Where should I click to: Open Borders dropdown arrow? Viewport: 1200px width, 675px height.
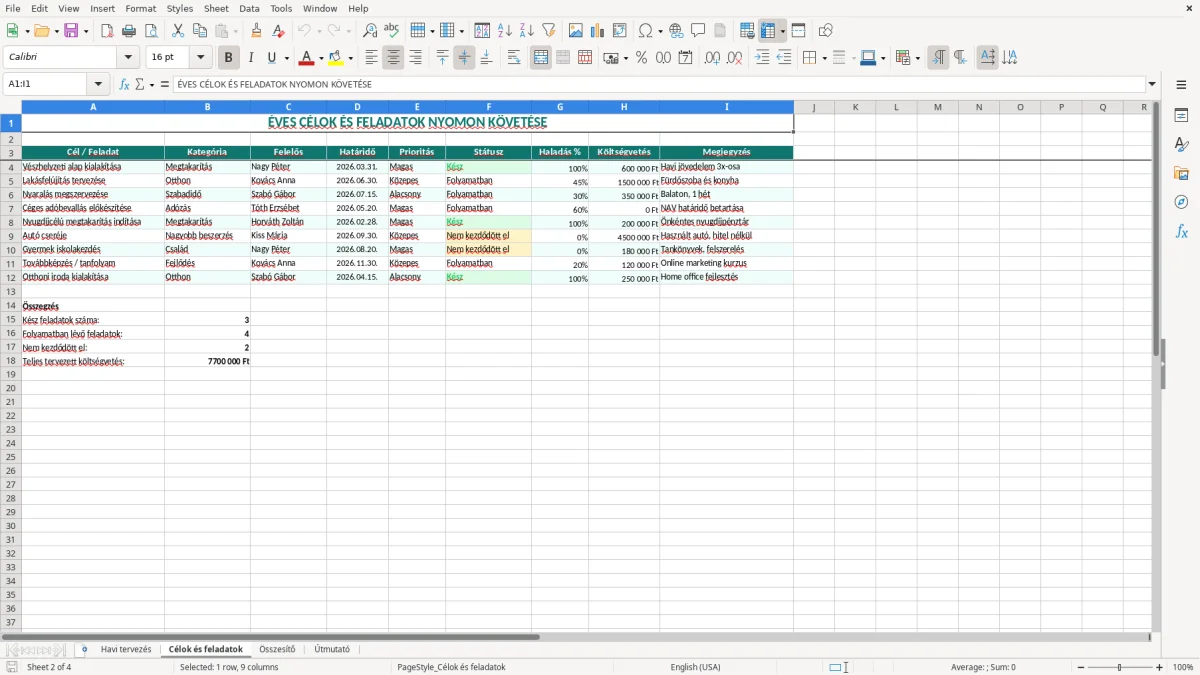823,58
